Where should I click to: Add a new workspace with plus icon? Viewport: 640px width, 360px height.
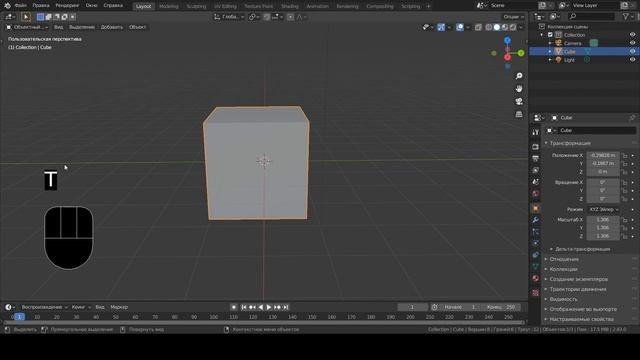tap(428, 6)
